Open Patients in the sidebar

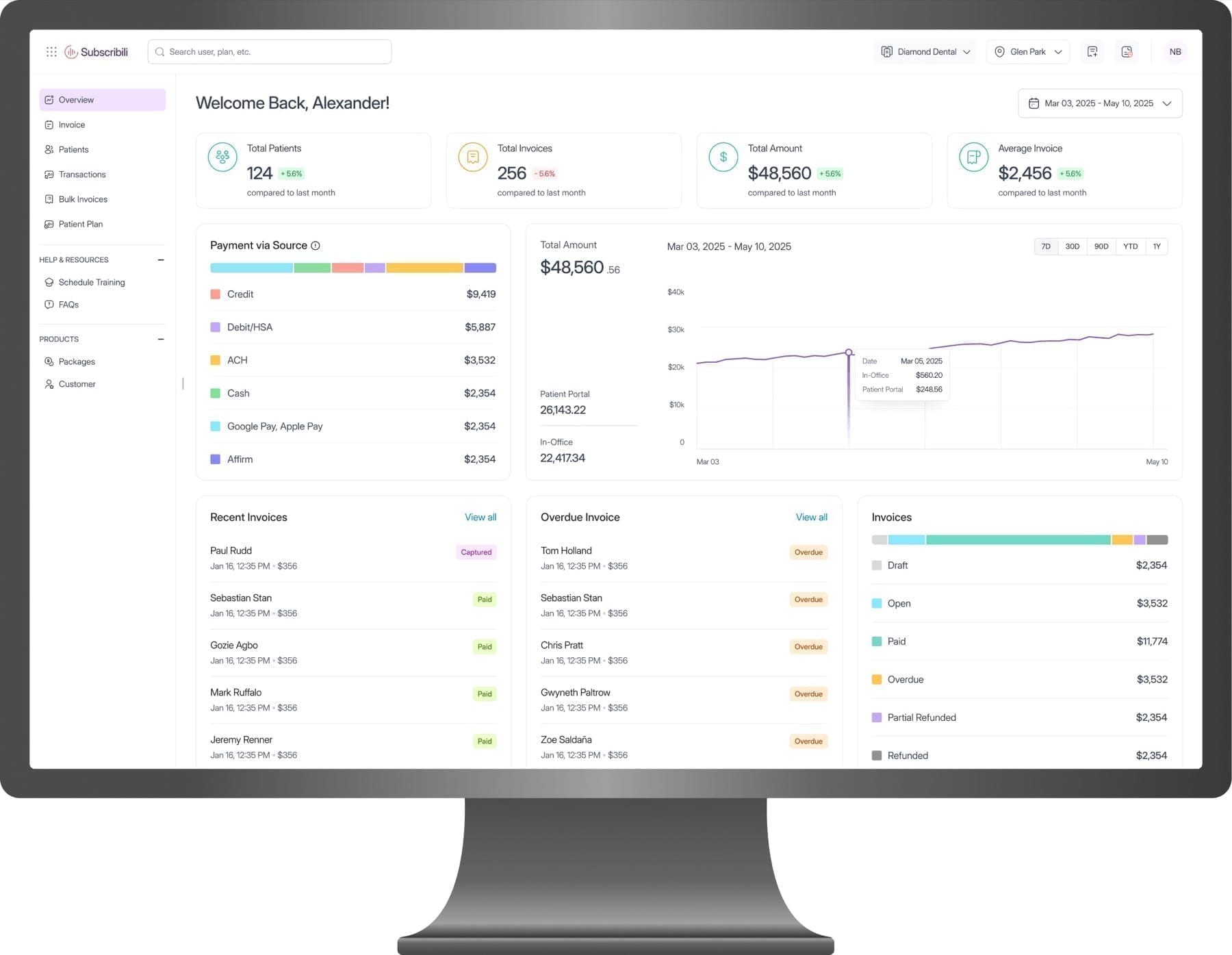[x=102, y=149]
